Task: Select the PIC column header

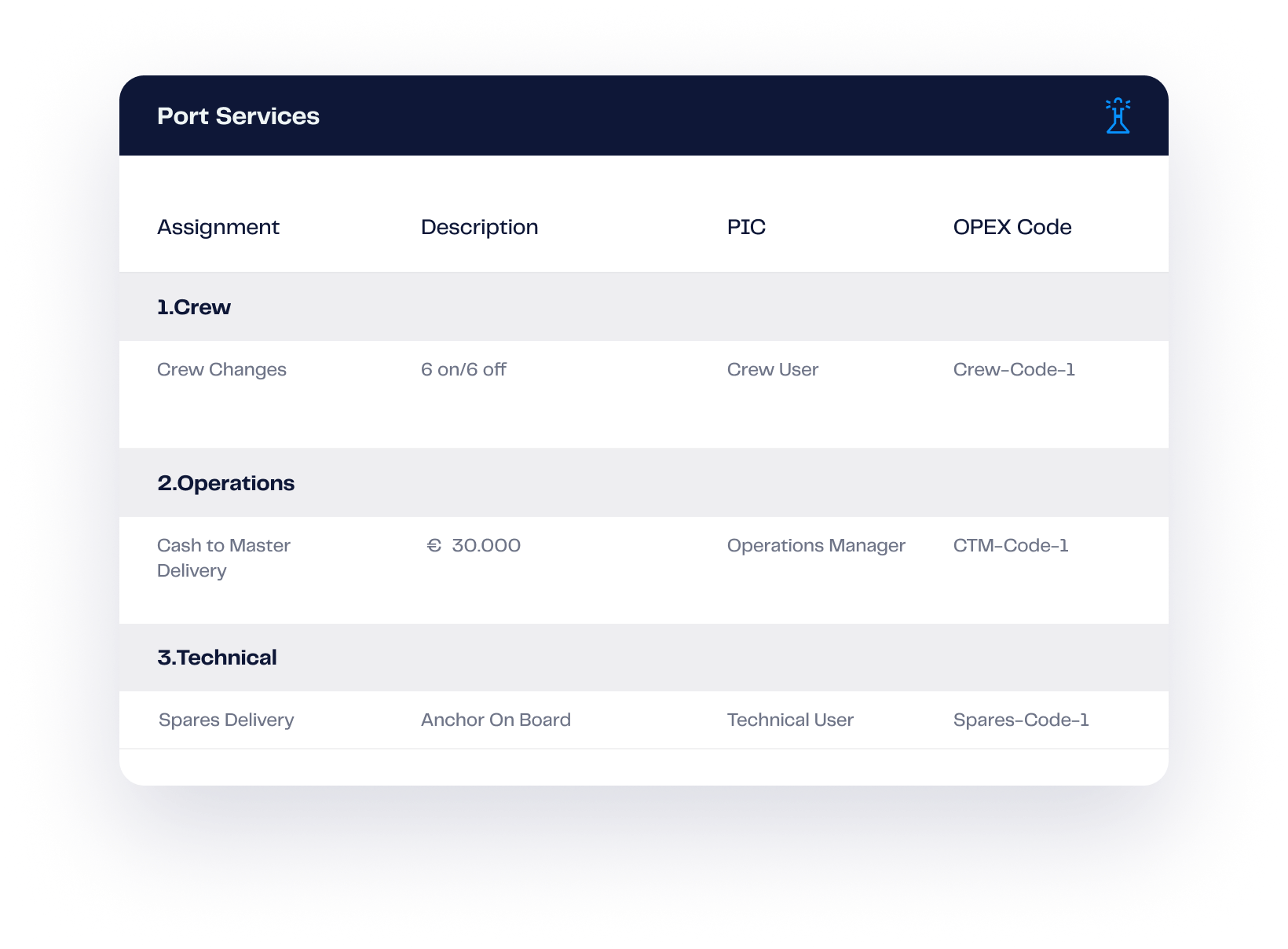Action: click(745, 227)
